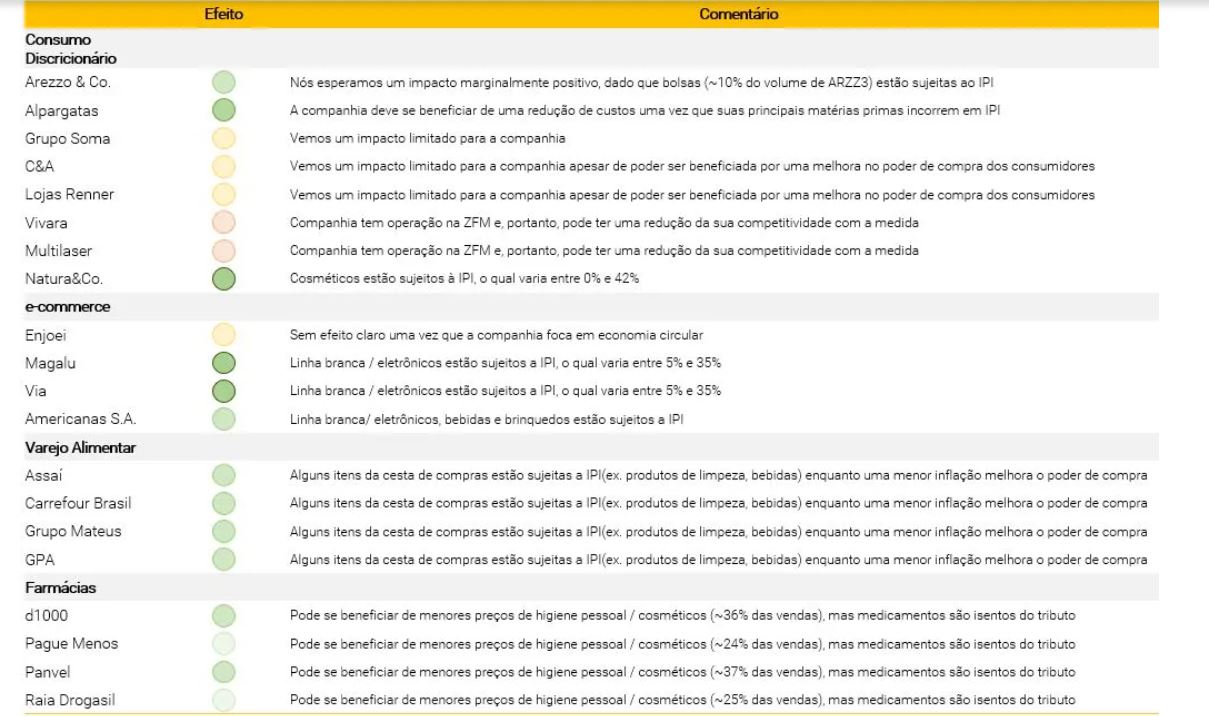Select the Via effect color dot
The height and width of the screenshot is (716, 1209).
[x=224, y=391]
